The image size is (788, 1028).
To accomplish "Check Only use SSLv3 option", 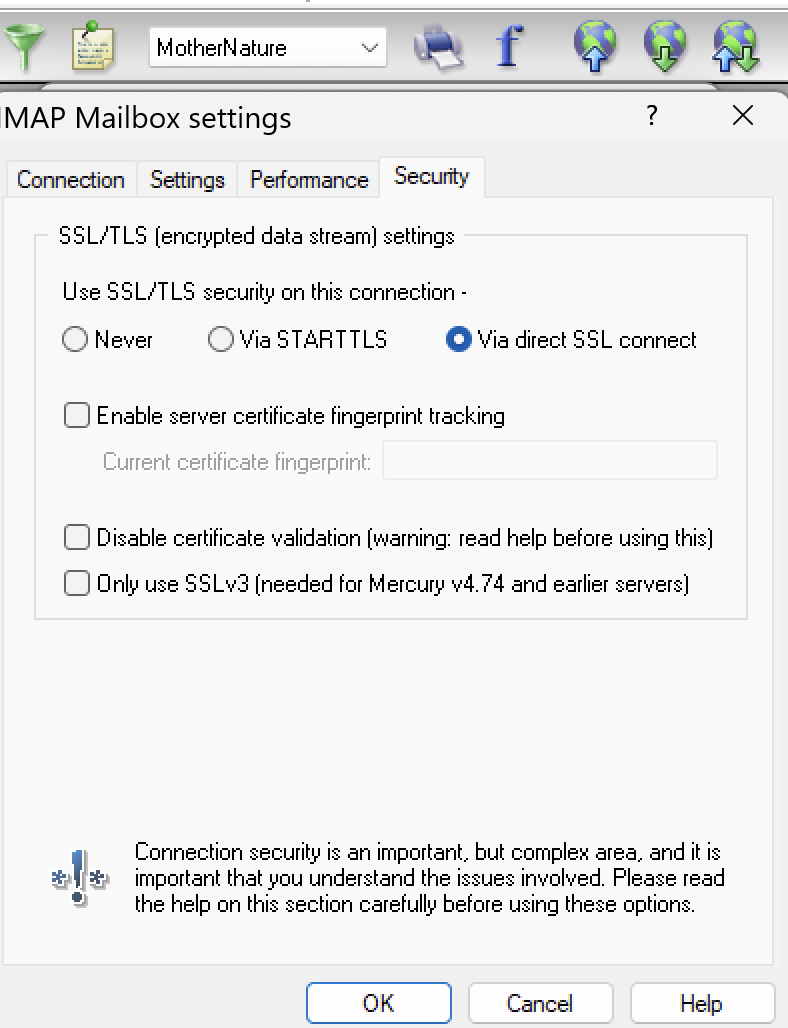I will click(x=77, y=583).
